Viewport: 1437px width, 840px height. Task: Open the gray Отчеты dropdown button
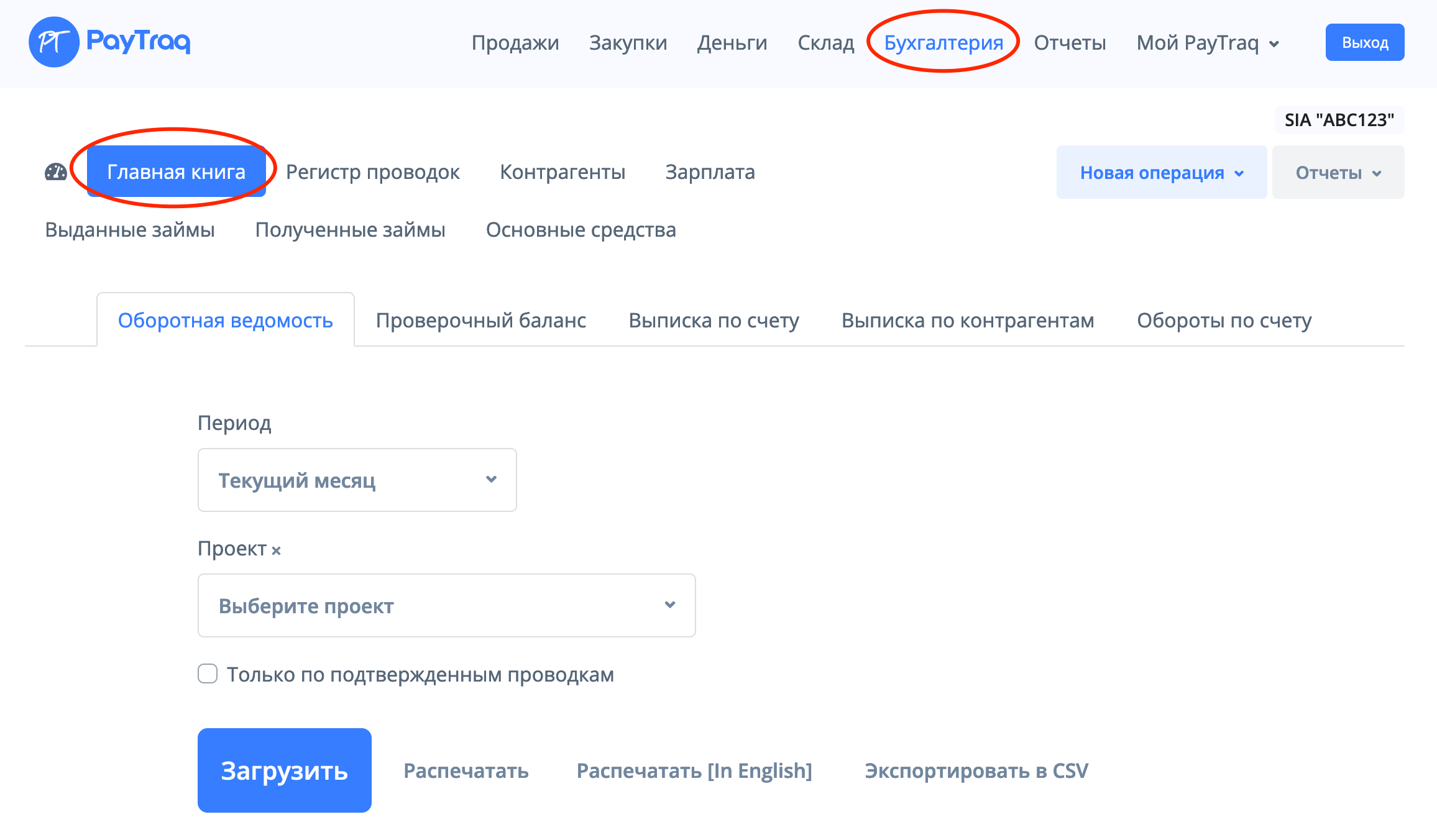point(1338,172)
